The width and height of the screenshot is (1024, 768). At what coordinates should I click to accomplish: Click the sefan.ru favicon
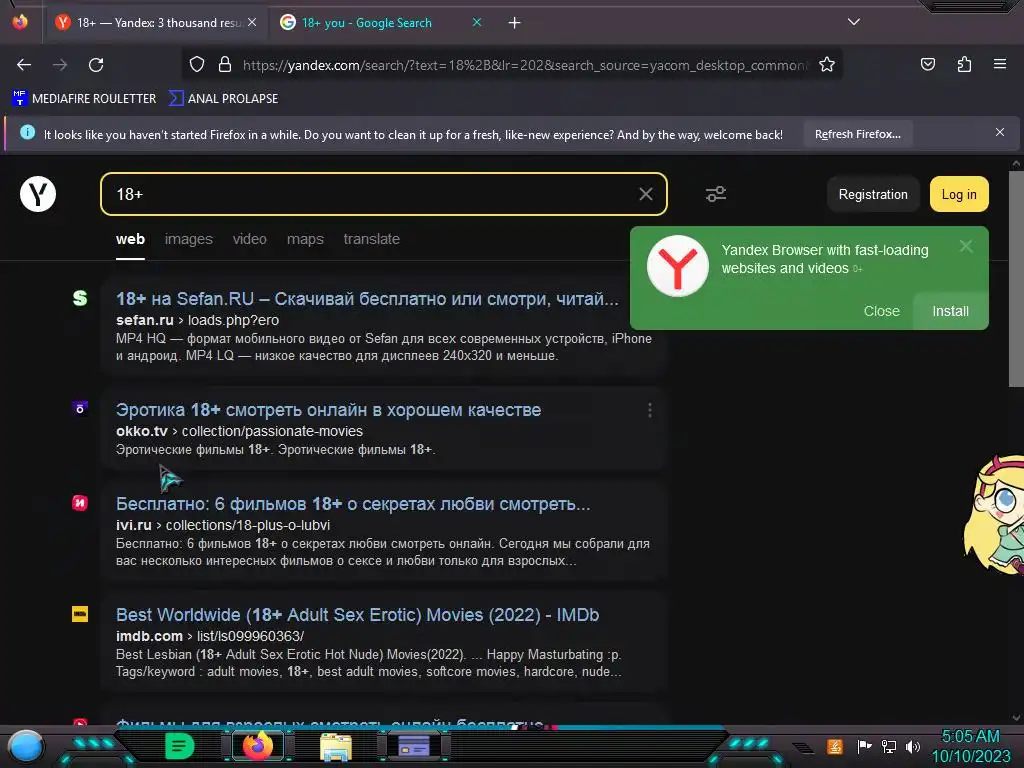pos(80,298)
